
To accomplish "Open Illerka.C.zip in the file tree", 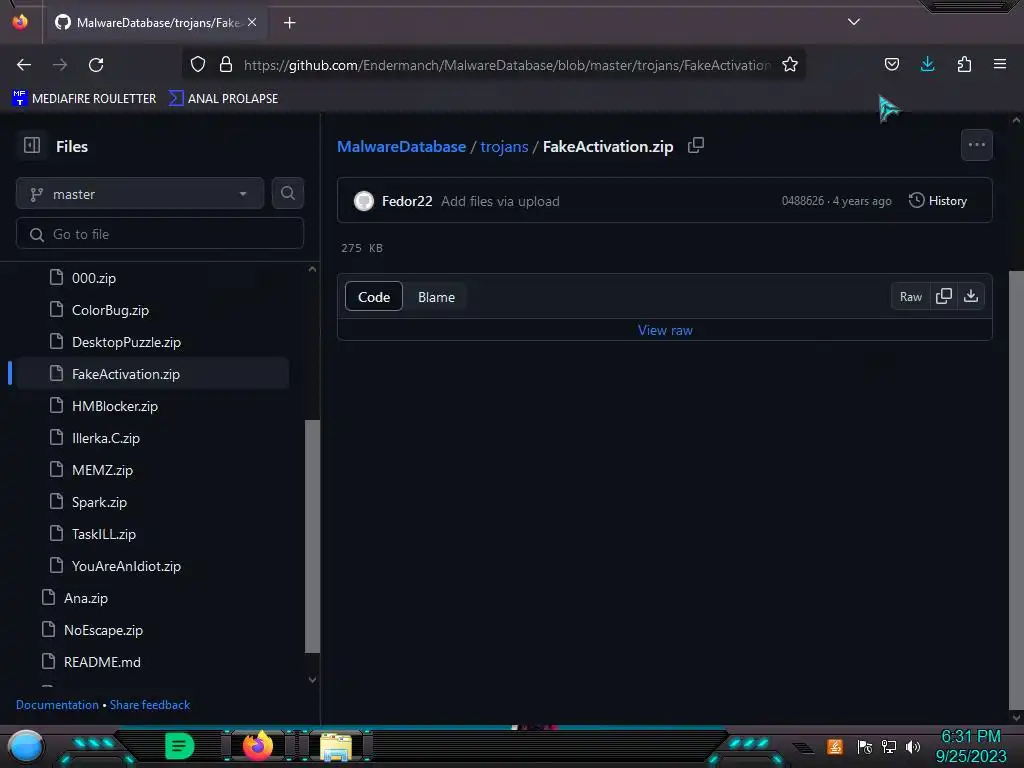I will click(x=106, y=438).
